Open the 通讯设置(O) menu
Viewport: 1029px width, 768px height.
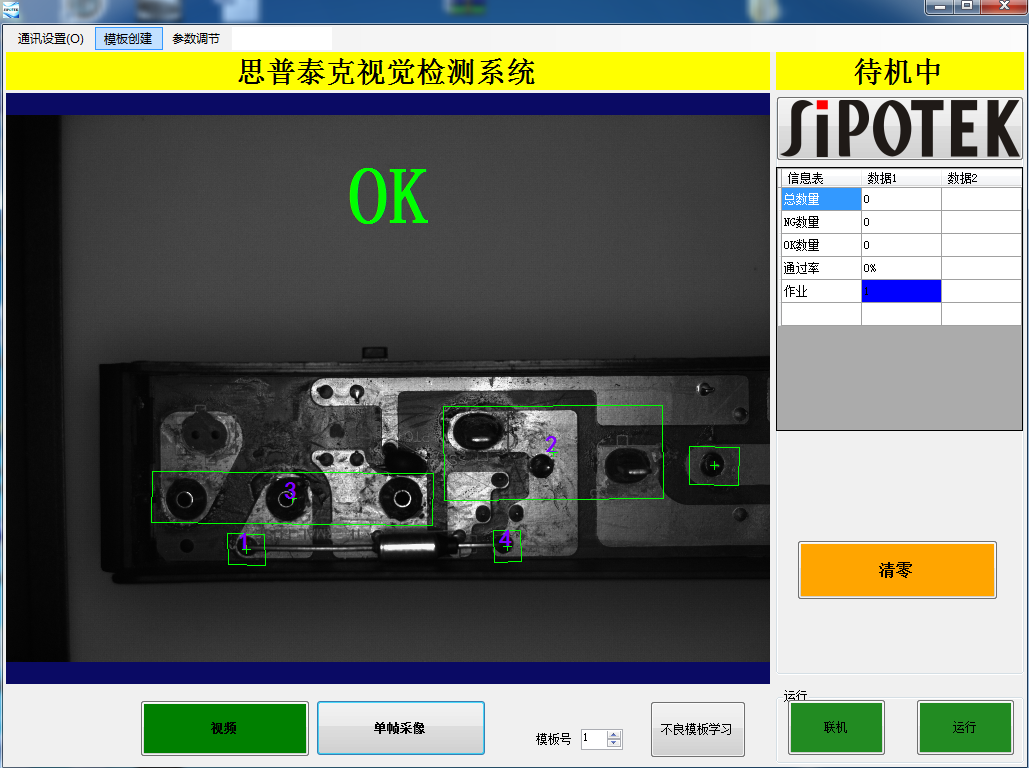tap(51, 39)
